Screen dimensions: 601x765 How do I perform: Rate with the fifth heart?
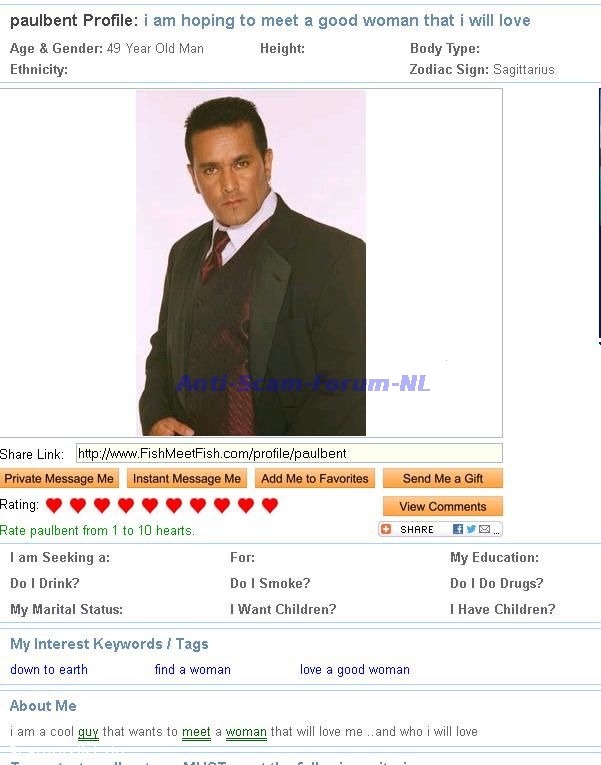click(150, 505)
